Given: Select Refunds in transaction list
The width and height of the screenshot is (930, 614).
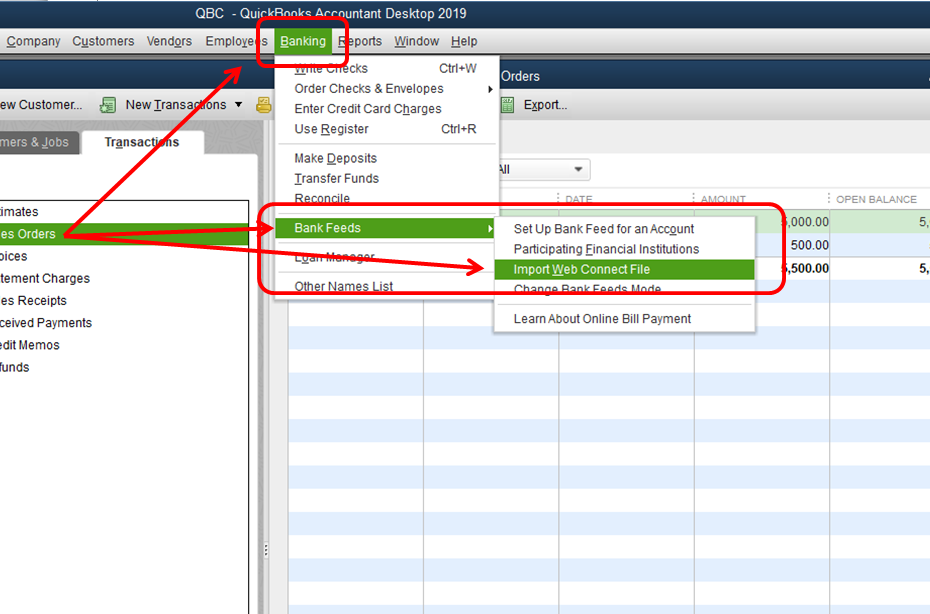Looking at the screenshot, I should pyautogui.click(x=124, y=367).
